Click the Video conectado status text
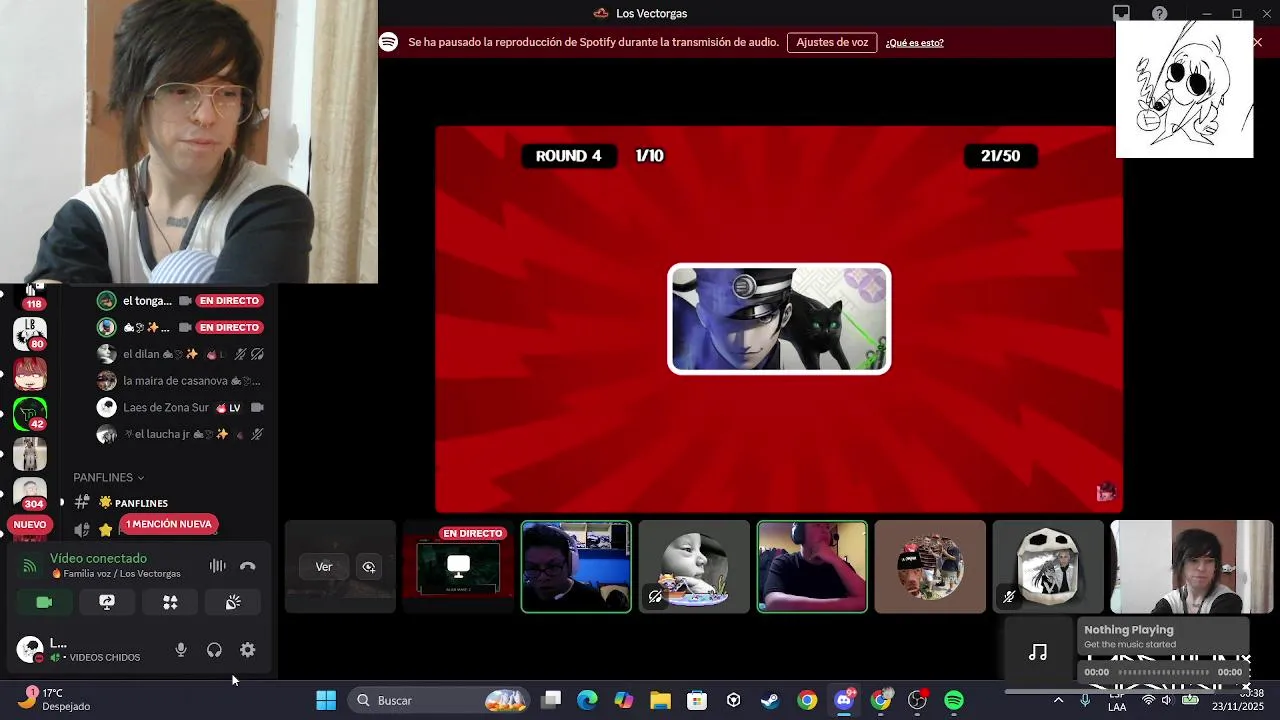Viewport: 1280px width, 720px height. coord(98,558)
